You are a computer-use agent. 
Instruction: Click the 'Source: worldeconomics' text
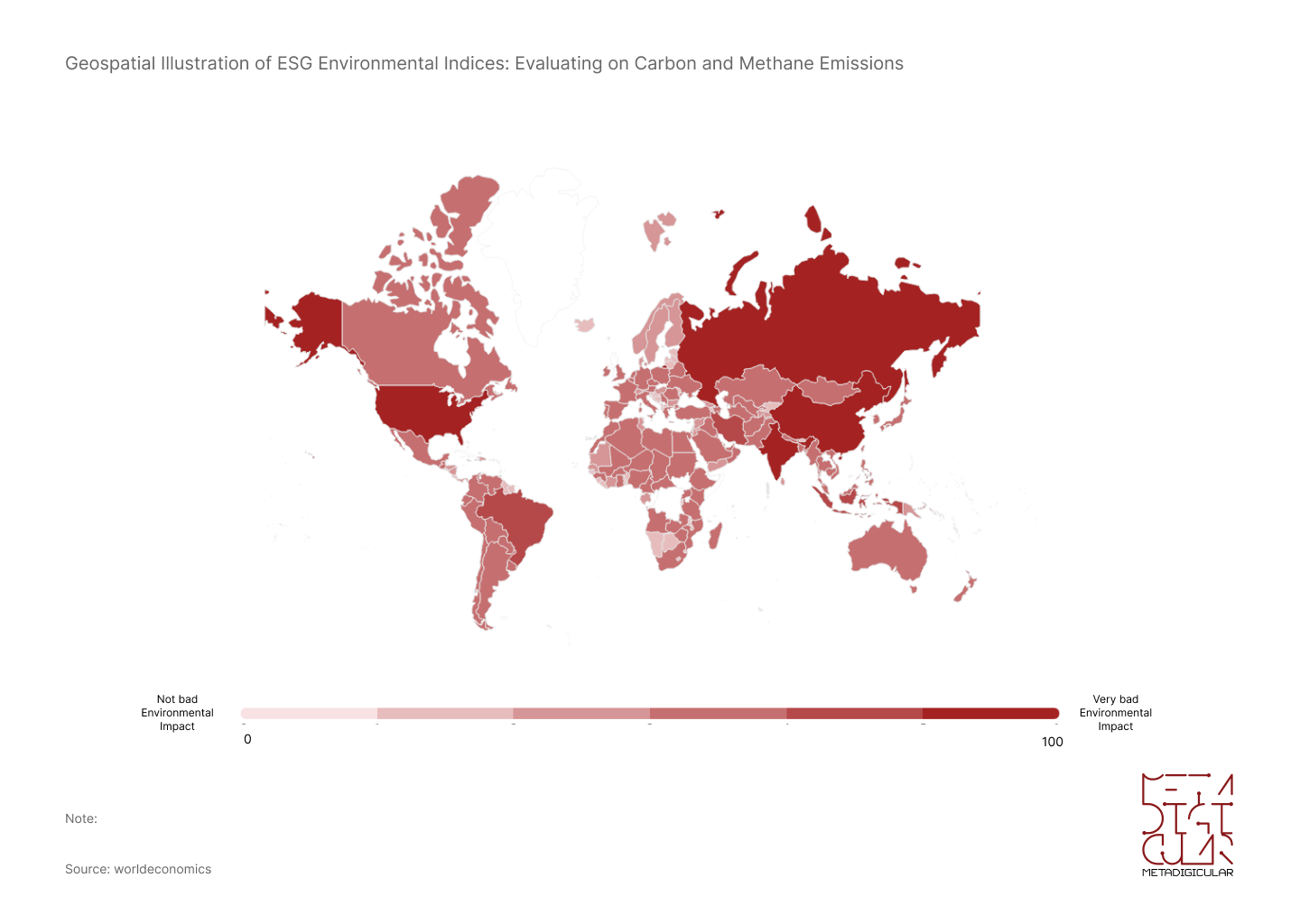click(x=138, y=869)
